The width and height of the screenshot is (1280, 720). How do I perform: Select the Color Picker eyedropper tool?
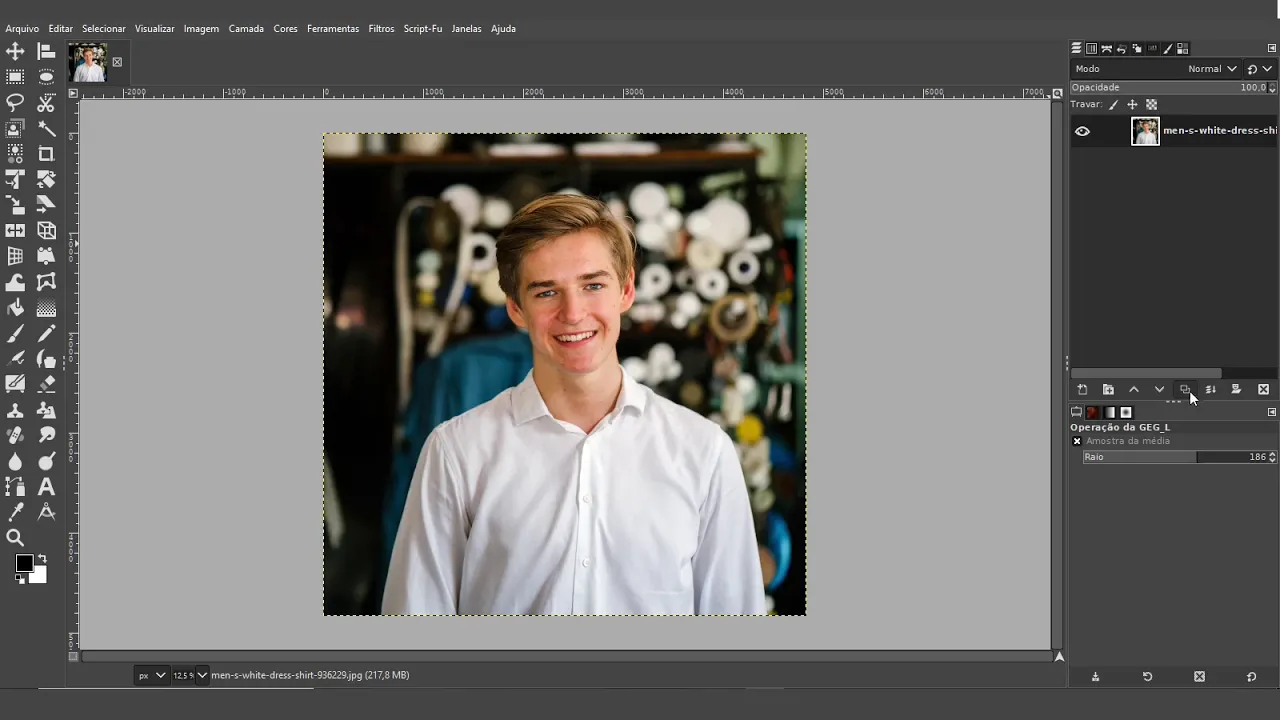(x=15, y=513)
